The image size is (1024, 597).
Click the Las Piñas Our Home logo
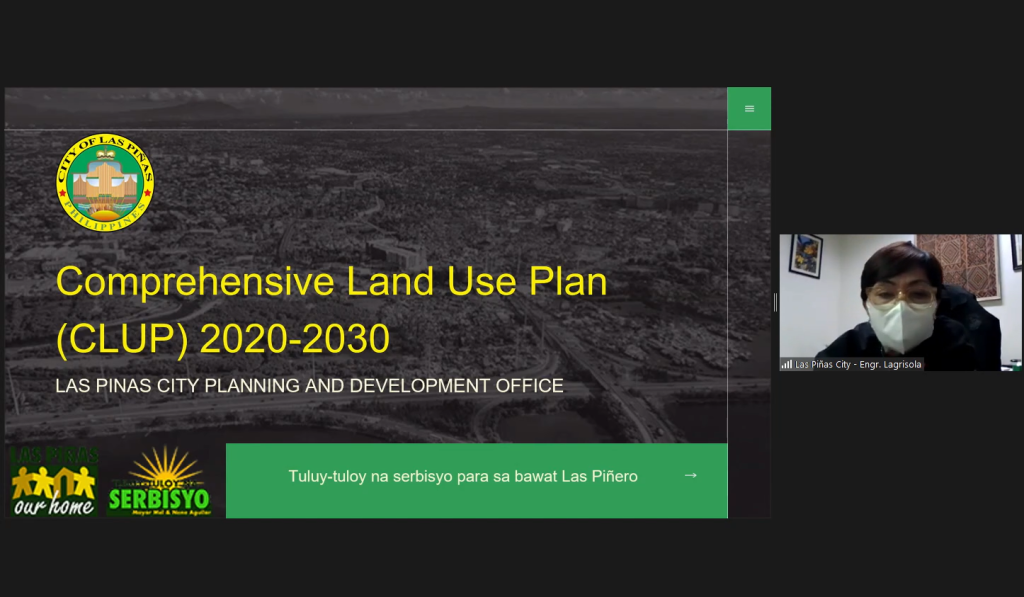coord(54,481)
